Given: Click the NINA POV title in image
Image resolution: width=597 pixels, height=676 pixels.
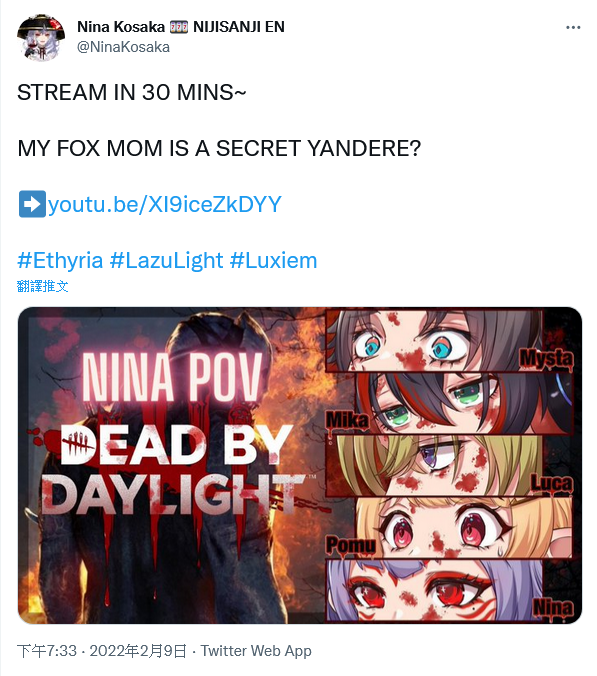Looking at the screenshot, I should [172, 377].
